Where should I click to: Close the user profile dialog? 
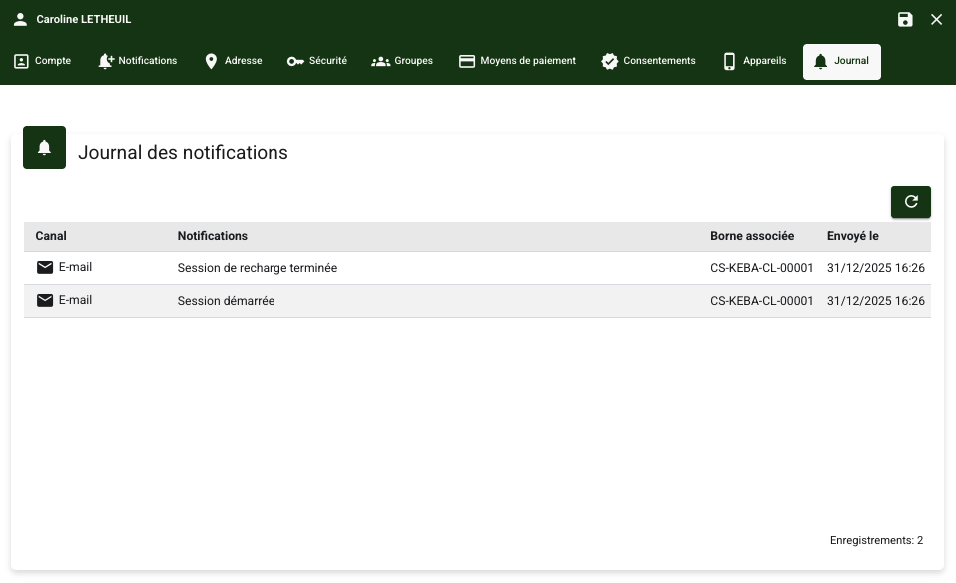coord(936,20)
